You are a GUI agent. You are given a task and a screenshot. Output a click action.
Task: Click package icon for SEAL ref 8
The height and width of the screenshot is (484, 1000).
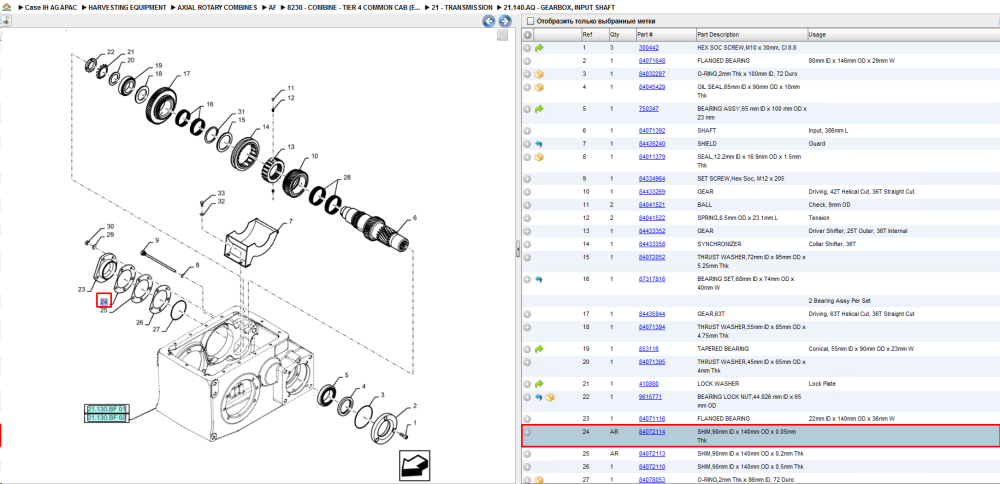[539, 157]
